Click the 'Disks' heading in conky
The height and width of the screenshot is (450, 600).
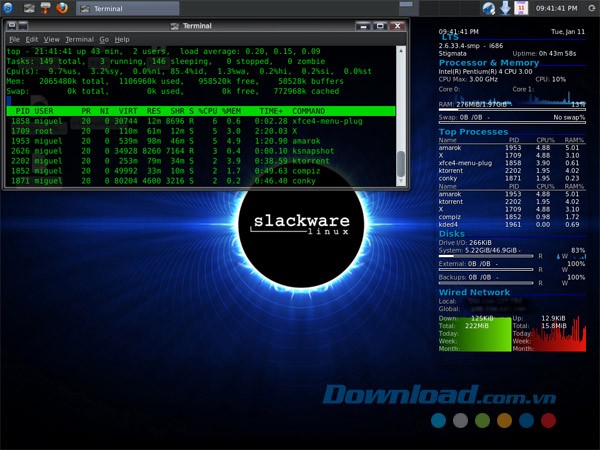point(452,234)
